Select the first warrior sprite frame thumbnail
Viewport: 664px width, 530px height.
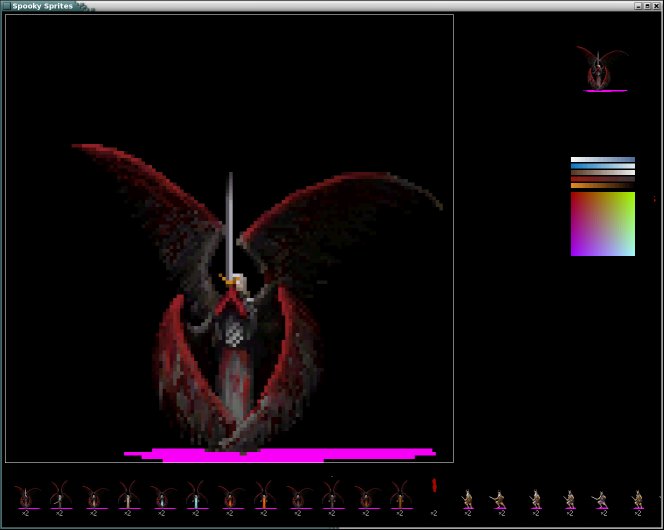[x=467, y=498]
